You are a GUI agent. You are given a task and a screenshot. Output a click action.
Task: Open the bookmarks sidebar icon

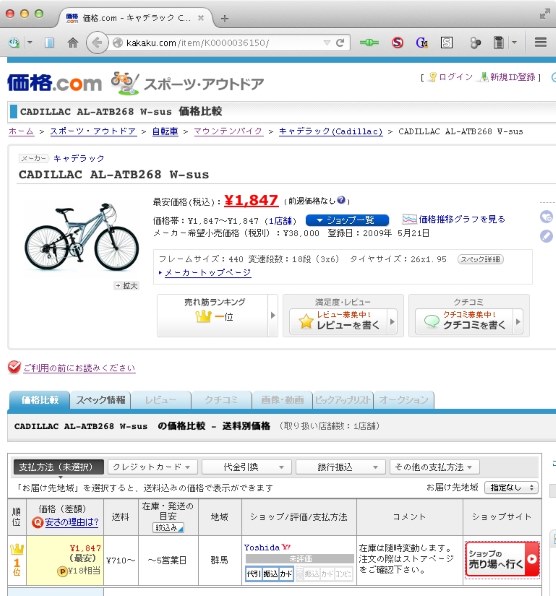click(49, 43)
